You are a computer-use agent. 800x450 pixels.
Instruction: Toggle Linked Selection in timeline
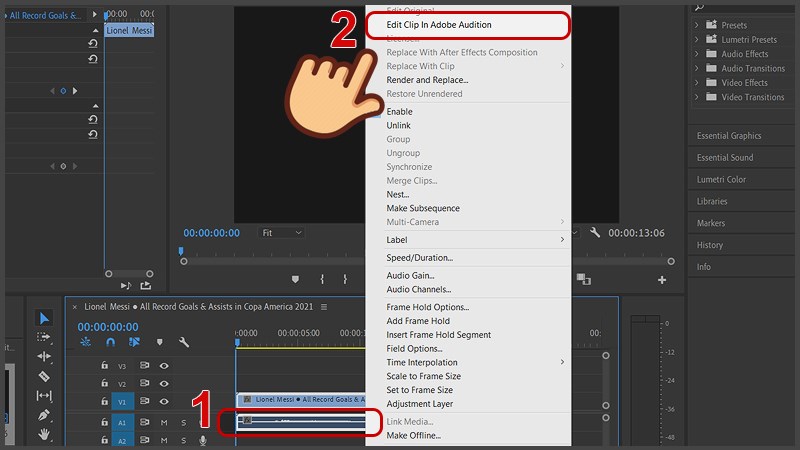(x=134, y=342)
